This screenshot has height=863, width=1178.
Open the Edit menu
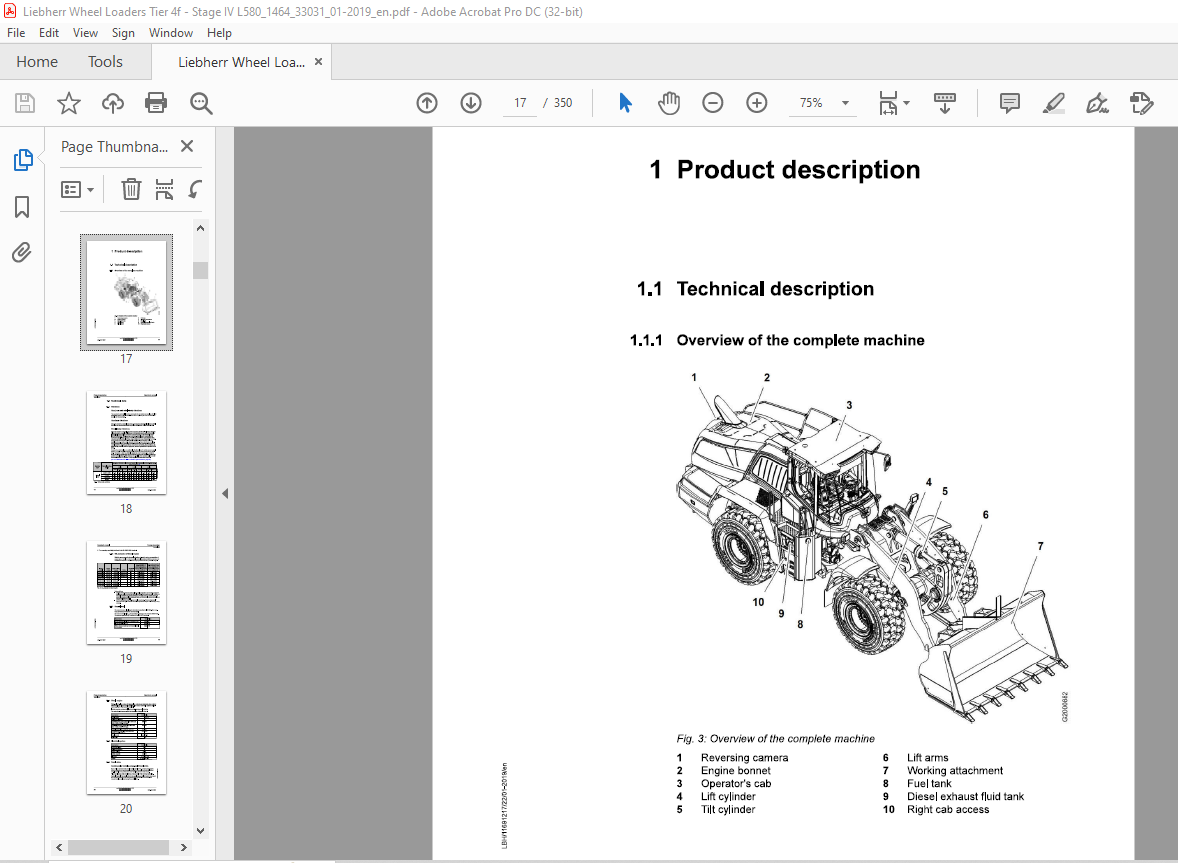[49, 33]
